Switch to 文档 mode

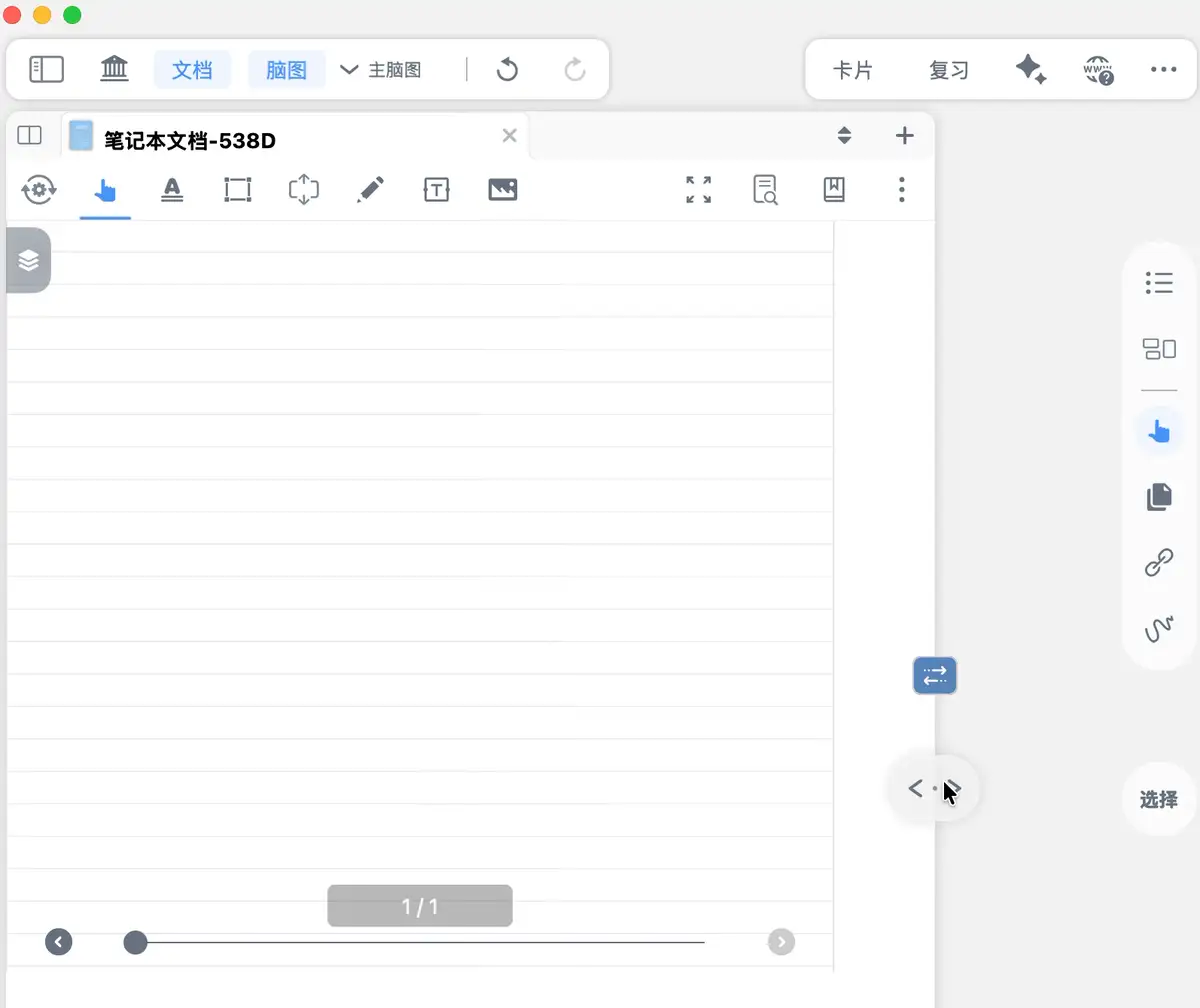[x=192, y=70]
